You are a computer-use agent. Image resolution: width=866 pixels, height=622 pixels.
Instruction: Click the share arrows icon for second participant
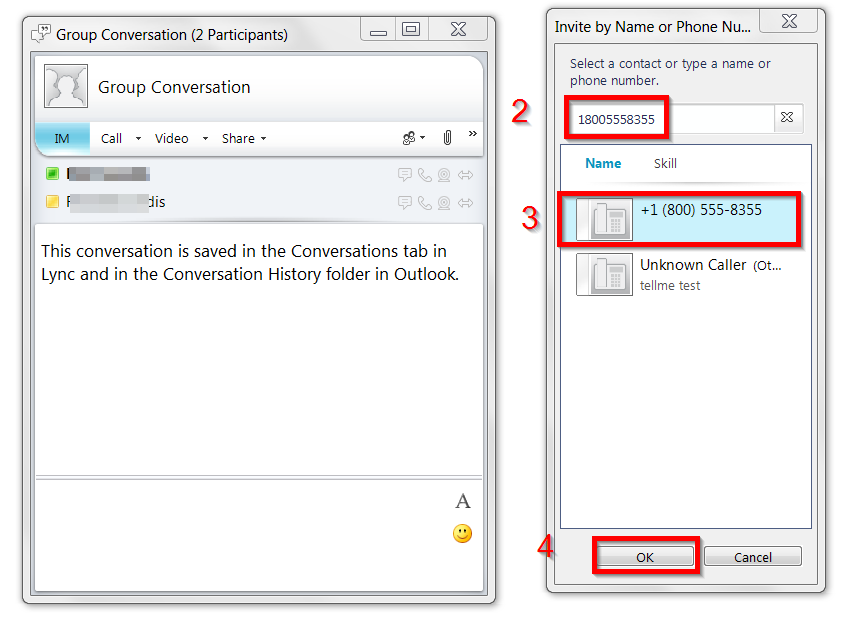point(466,203)
